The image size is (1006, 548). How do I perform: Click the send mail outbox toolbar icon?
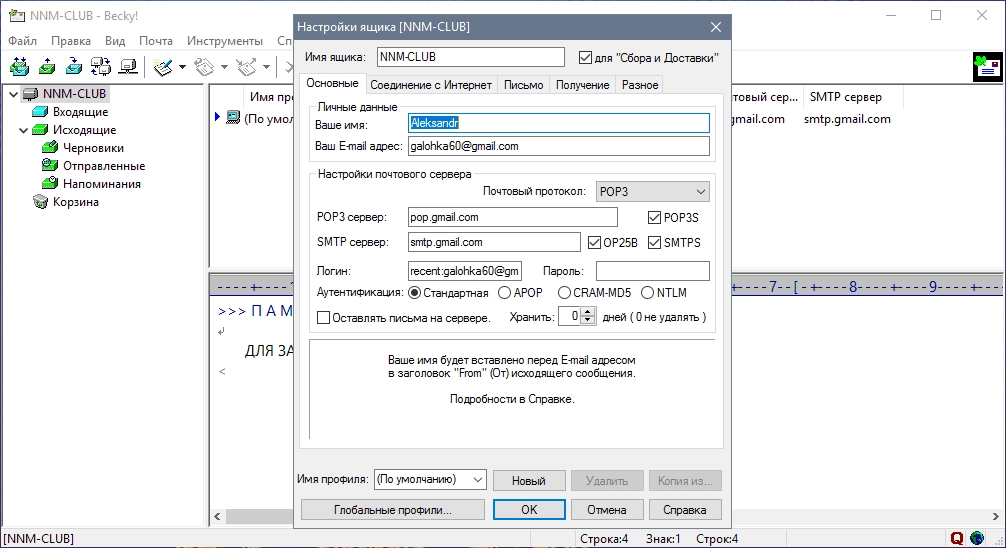pos(47,66)
